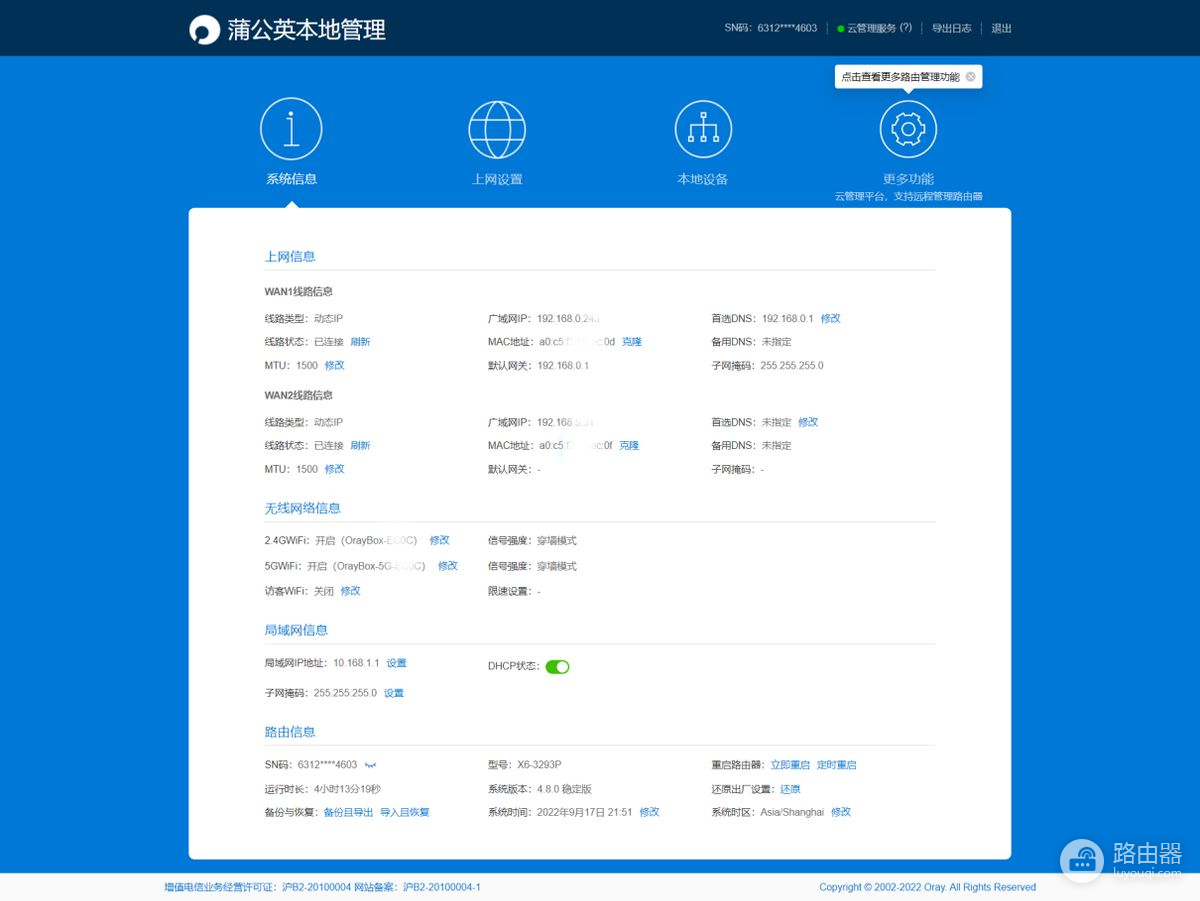Screen dimensions: 1200x901
Task: Click 导出日志 in the top bar
Action: pos(951,28)
